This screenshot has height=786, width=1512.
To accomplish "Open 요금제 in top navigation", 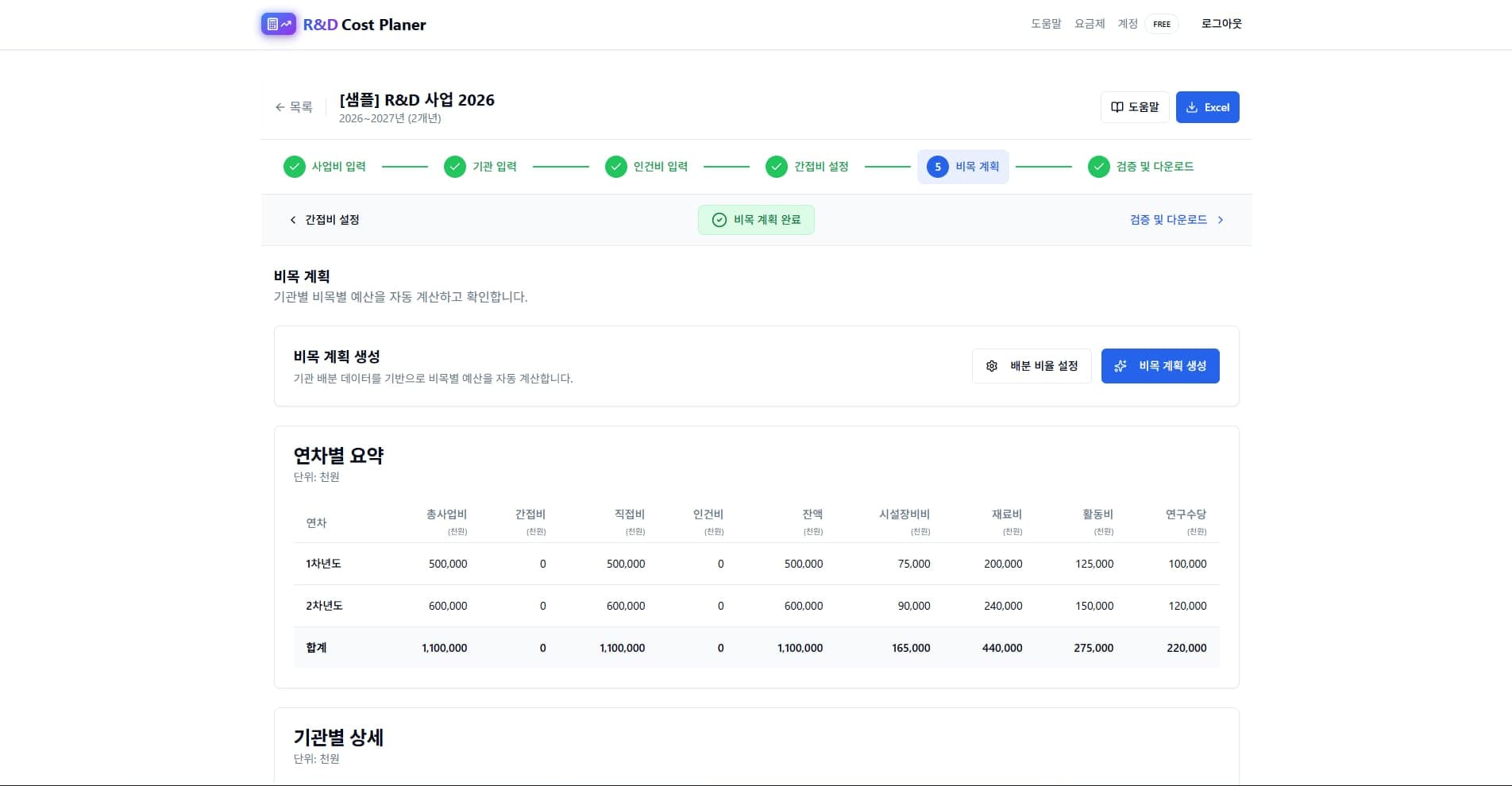I will pyautogui.click(x=1090, y=24).
